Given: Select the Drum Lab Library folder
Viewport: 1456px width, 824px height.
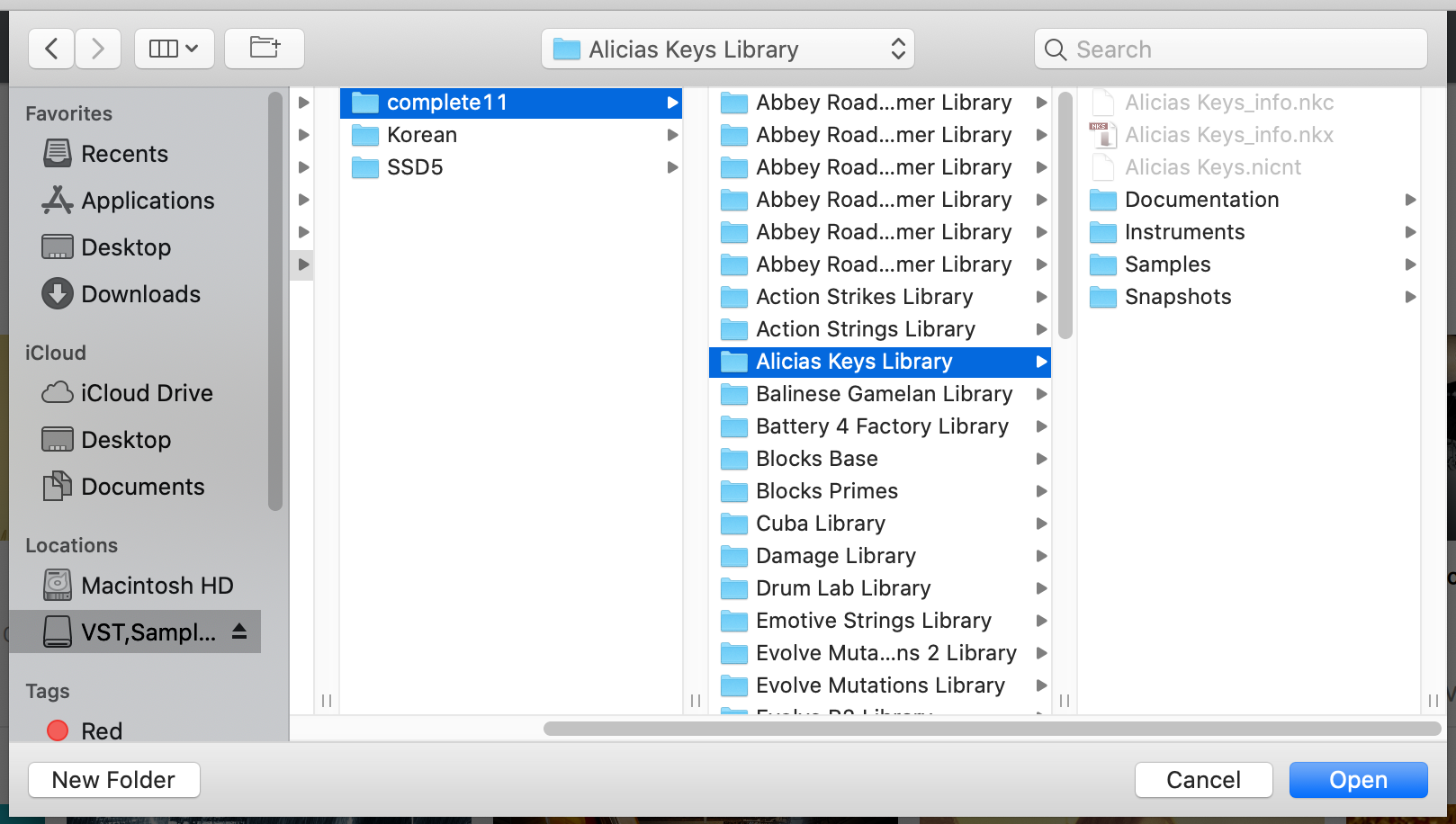Looking at the screenshot, I should point(880,588).
